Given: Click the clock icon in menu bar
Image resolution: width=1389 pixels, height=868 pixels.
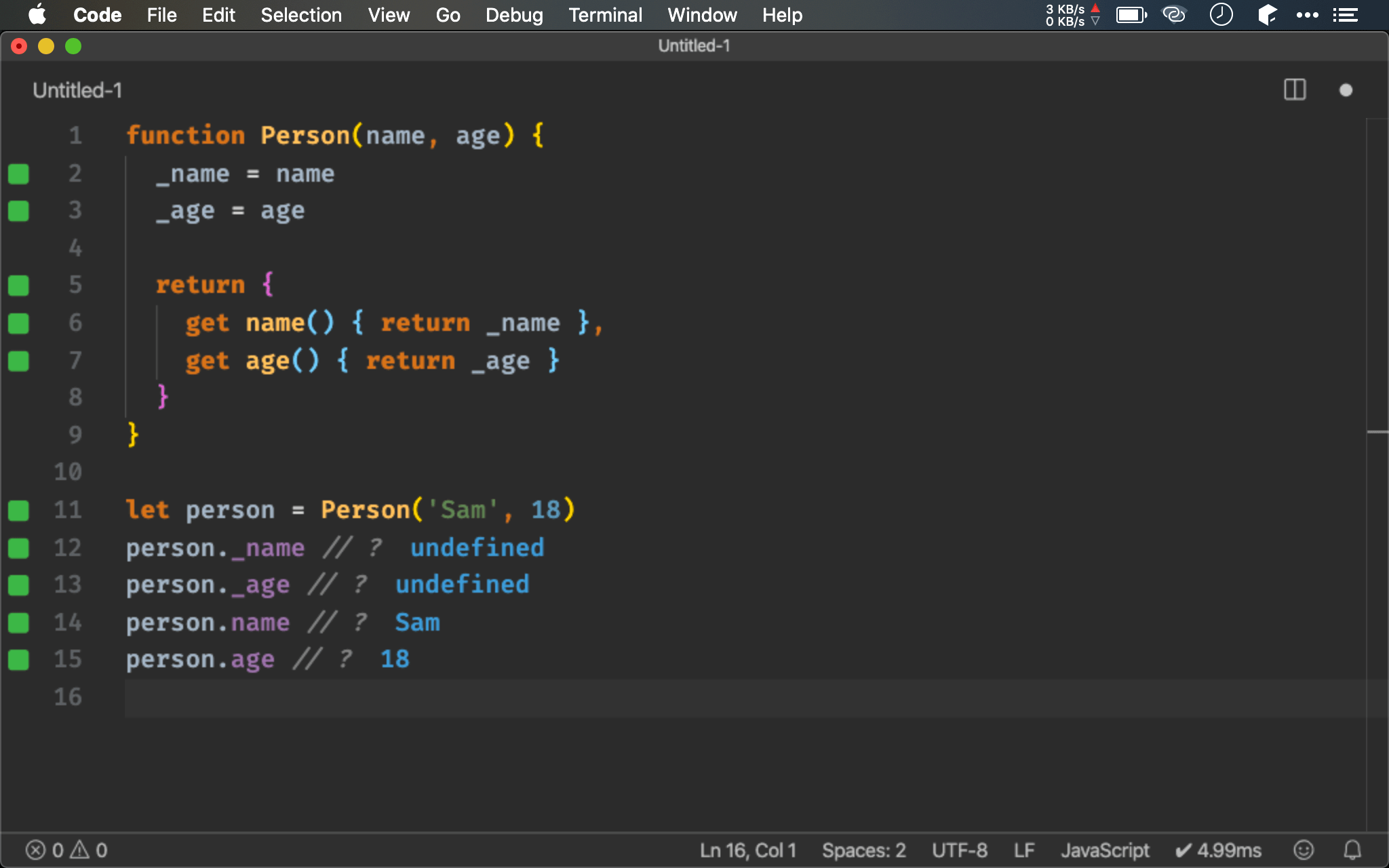Looking at the screenshot, I should (1221, 15).
